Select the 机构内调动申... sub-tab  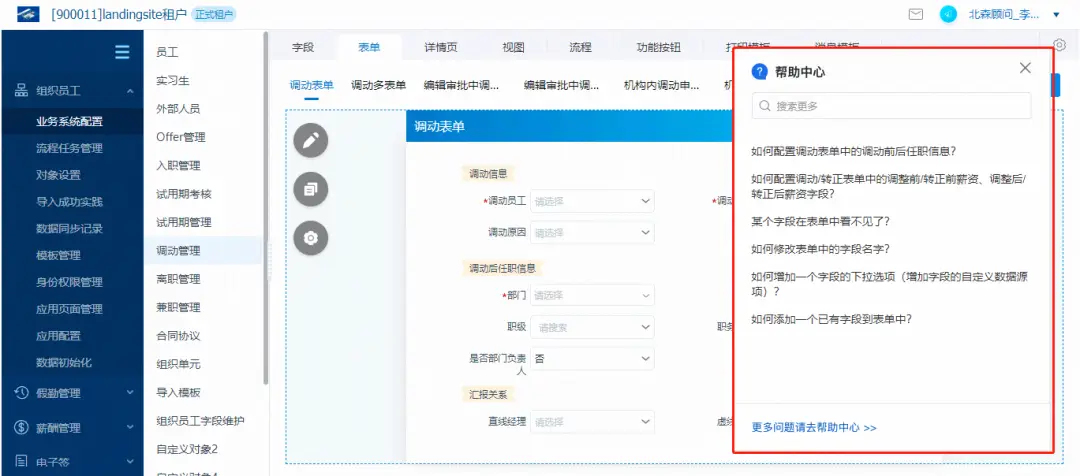[x=661, y=85]
